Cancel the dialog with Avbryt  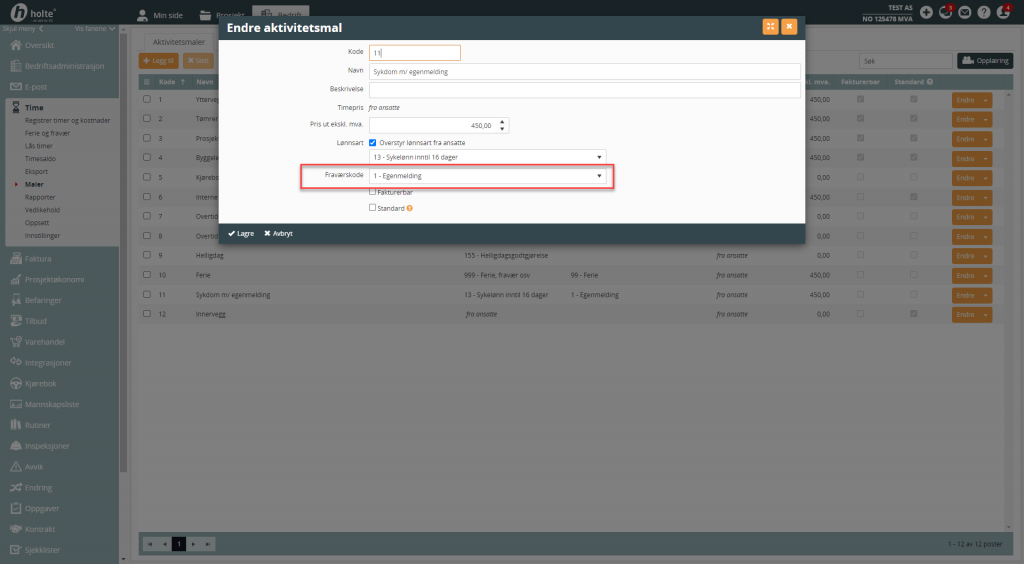[x=278, y=233]
